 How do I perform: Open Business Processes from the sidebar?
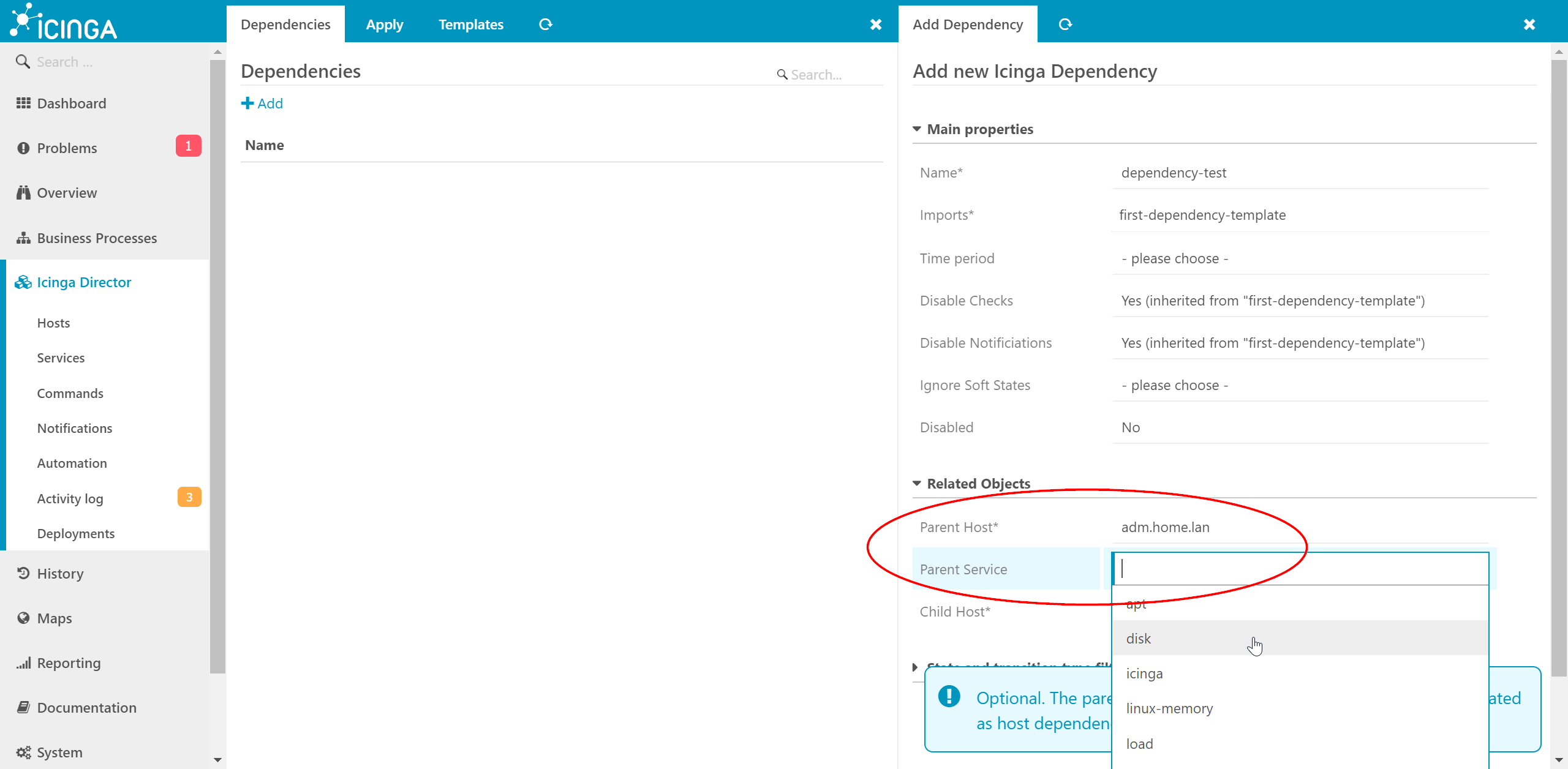coord(97,238)
